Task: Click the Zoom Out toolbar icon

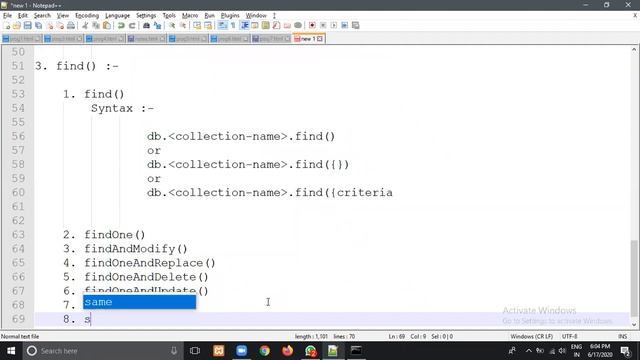Action: click(x=183, y=25)
